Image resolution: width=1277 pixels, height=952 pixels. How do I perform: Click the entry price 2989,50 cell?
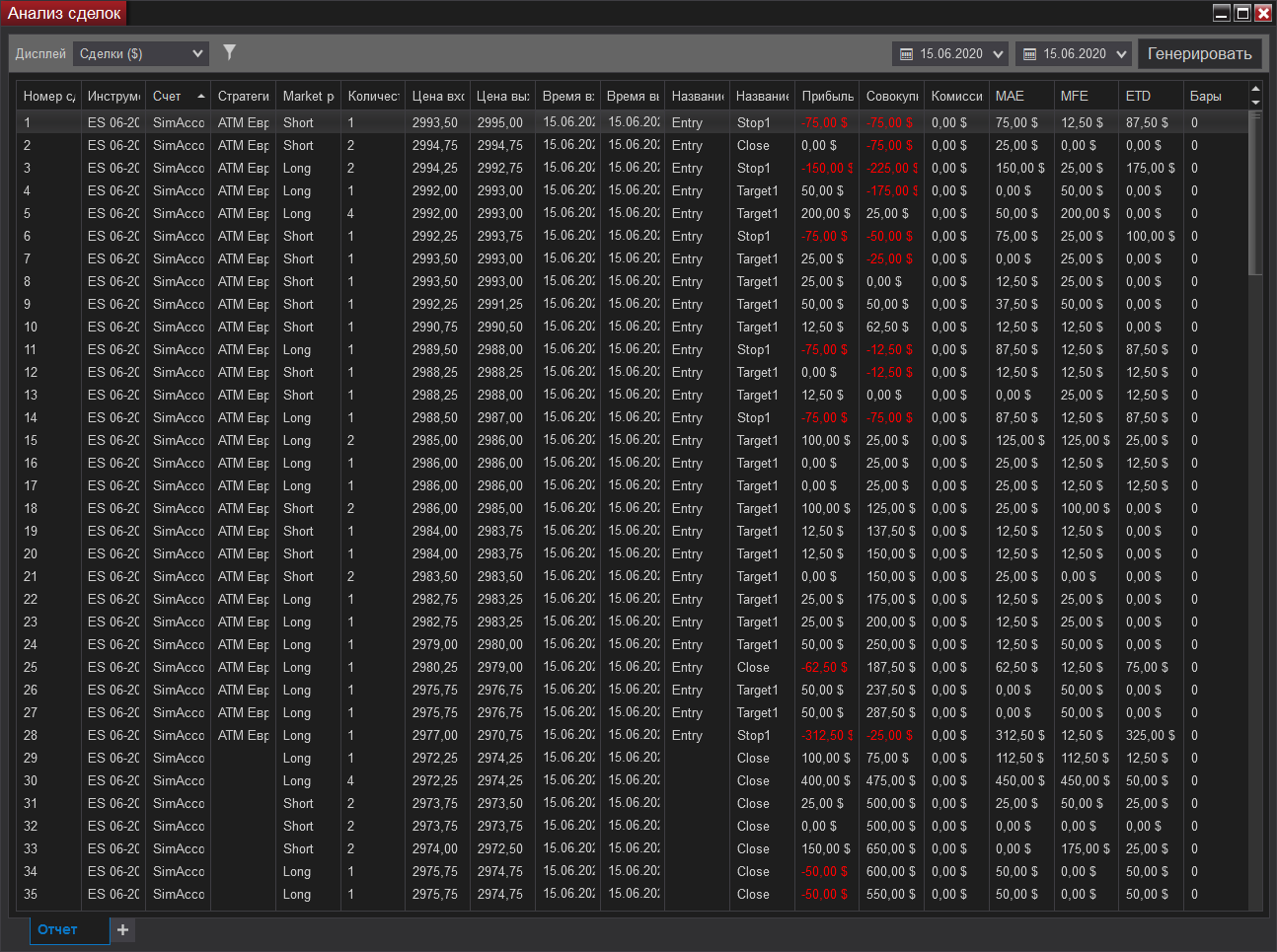(x=438, y=349)
